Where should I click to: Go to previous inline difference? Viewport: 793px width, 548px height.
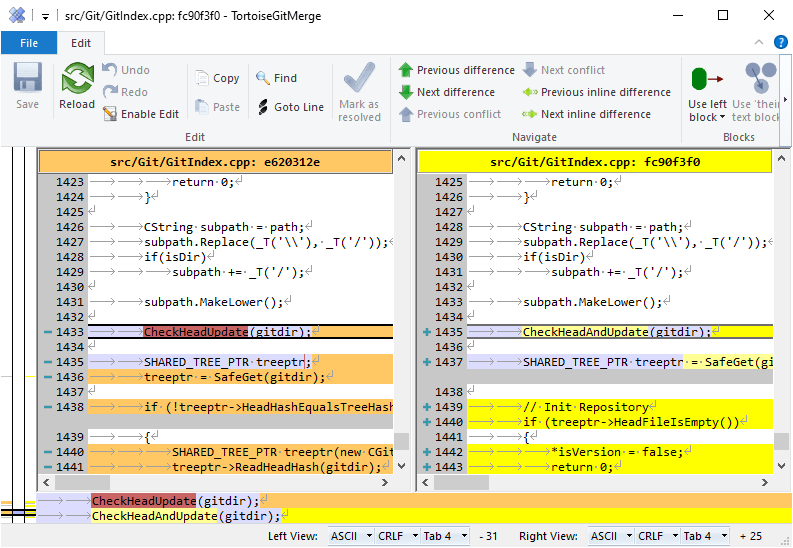[595, 92]
